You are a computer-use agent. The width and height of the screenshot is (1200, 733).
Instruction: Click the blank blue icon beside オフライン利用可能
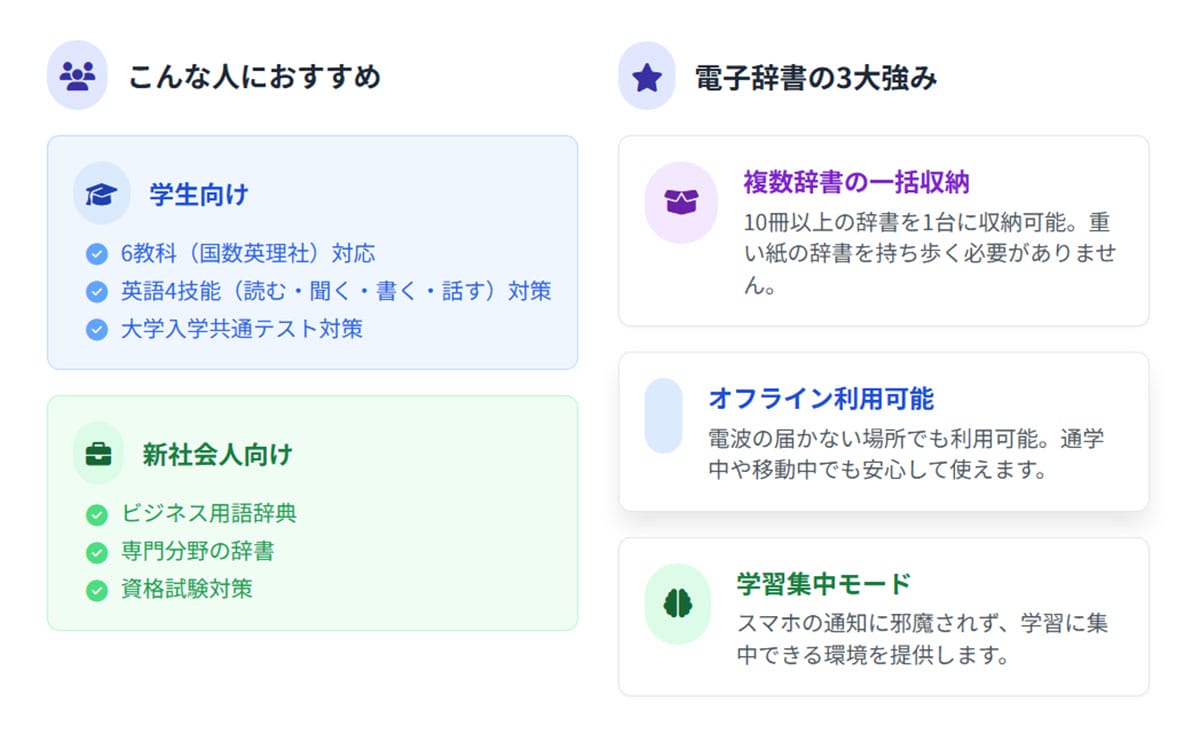coord(663,415)
